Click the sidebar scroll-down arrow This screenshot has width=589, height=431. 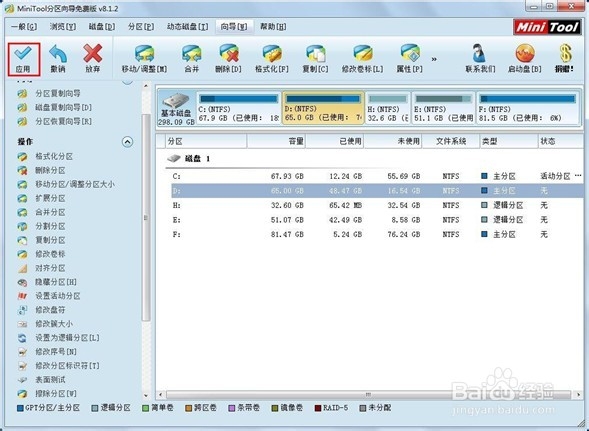click(146, 396)
